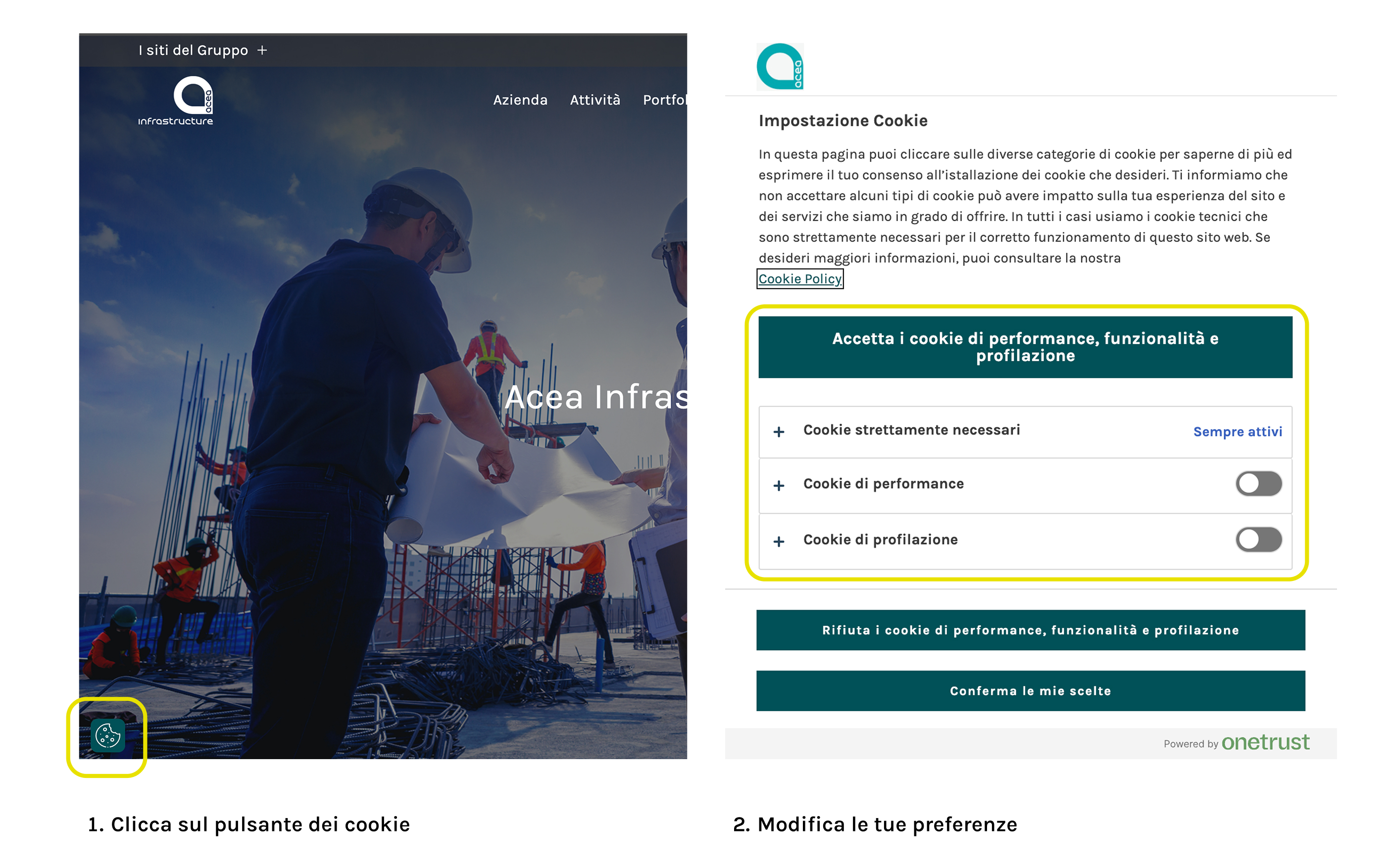Viewport: 1386px width, 868px height.
Task: Toggle the Cookie di performance switch
Action: (1259, 483)
